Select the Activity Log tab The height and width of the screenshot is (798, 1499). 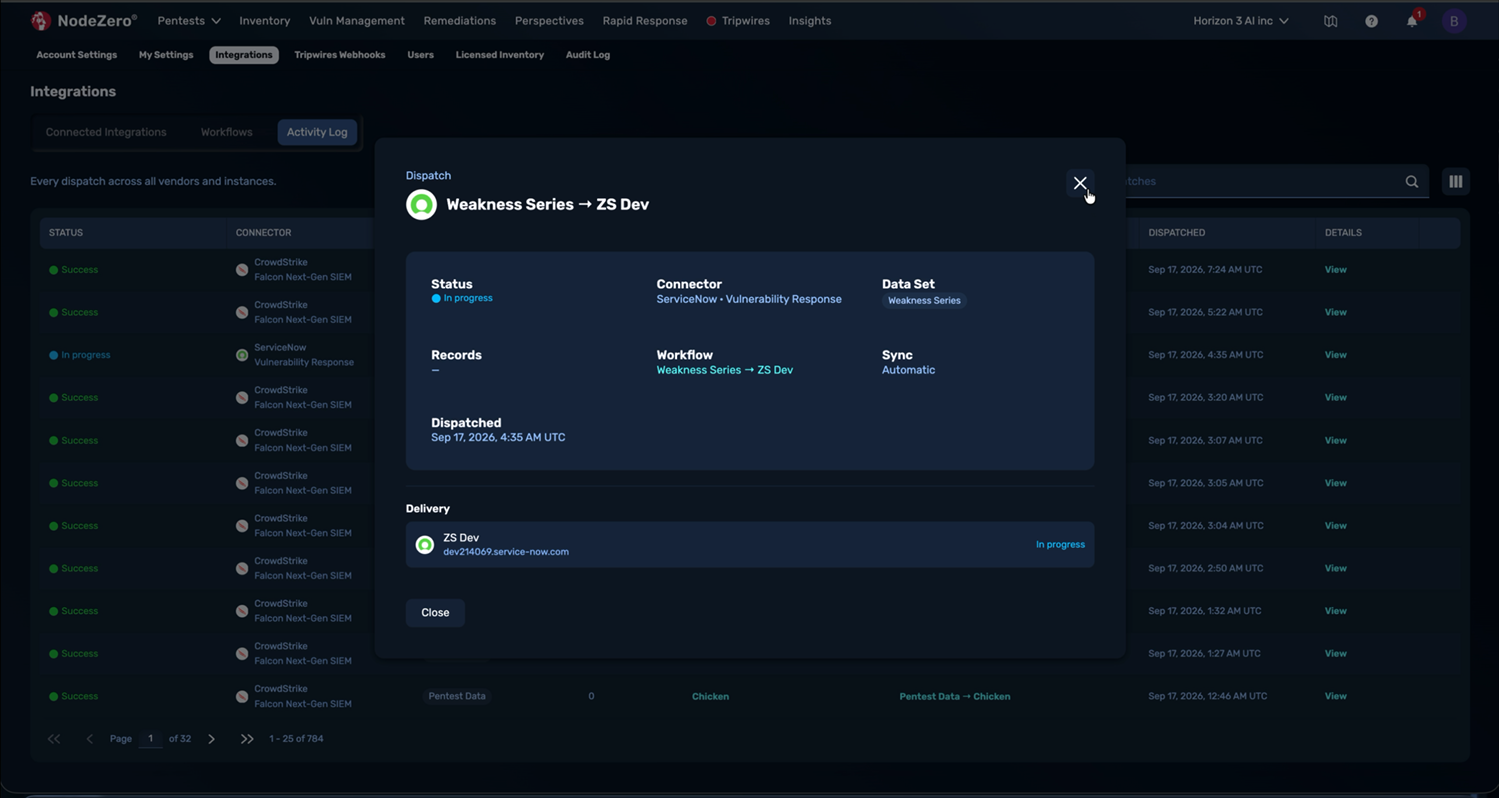[317, 132]
